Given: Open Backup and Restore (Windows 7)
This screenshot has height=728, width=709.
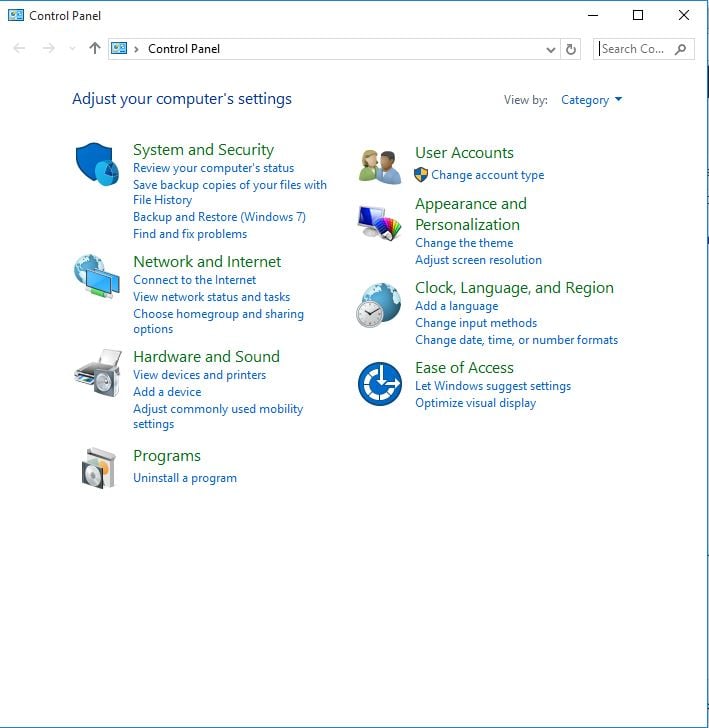Looking at the screenshot, I should click(220, 217).
